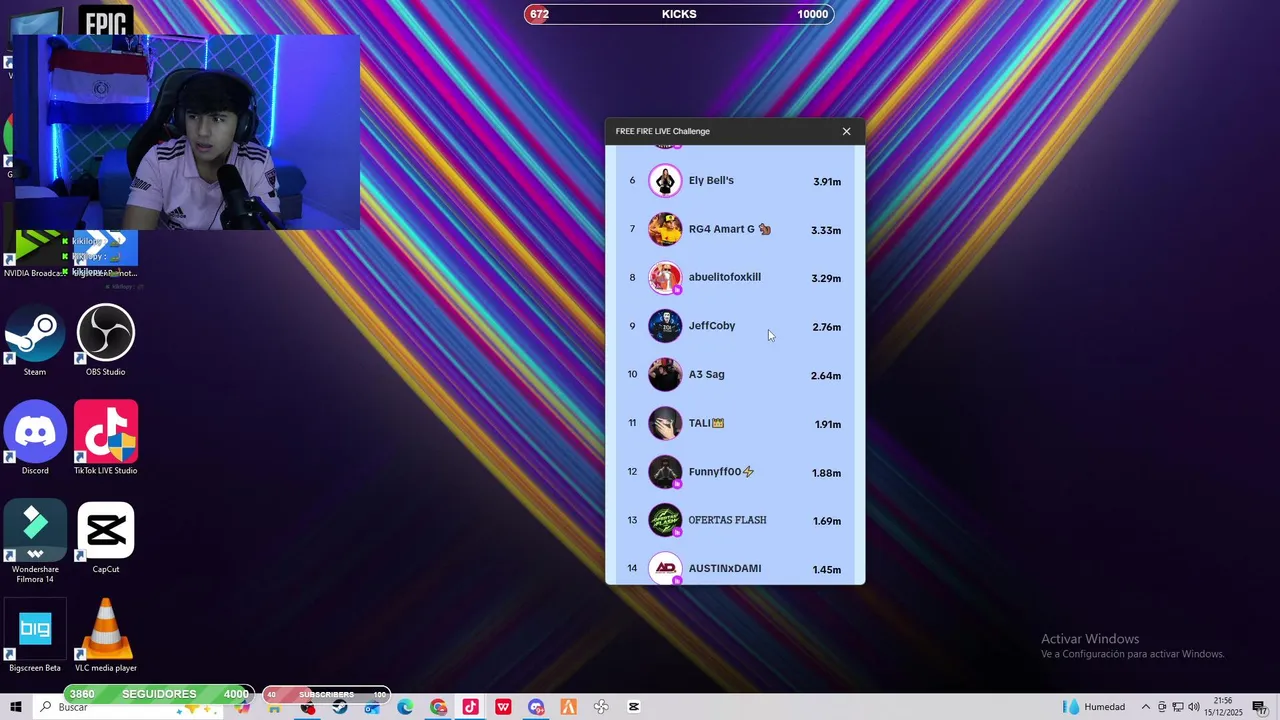Image resolution: width=1280 pixels, height=720 pixels.
Task: Click score "3.29m" for abuelitofoxkill
Action: click(x=826, y=279)
